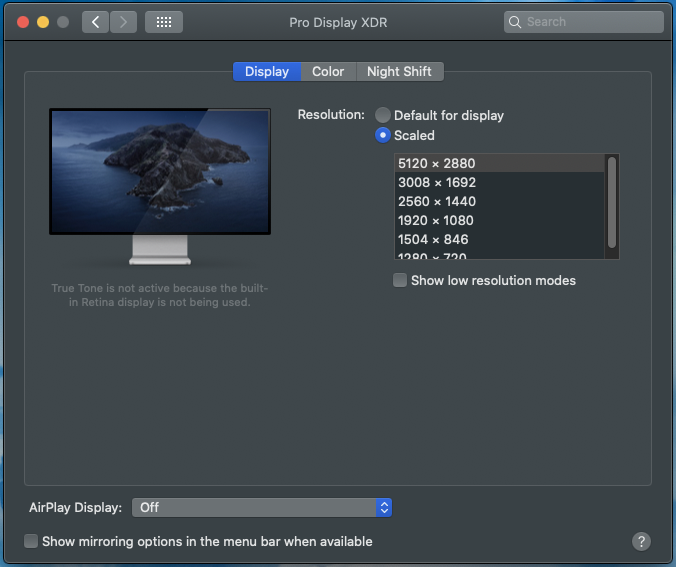The height and width of the screenshot is (567, 676).
Task: Click in the Search field
Action: (x=584, y=22)
